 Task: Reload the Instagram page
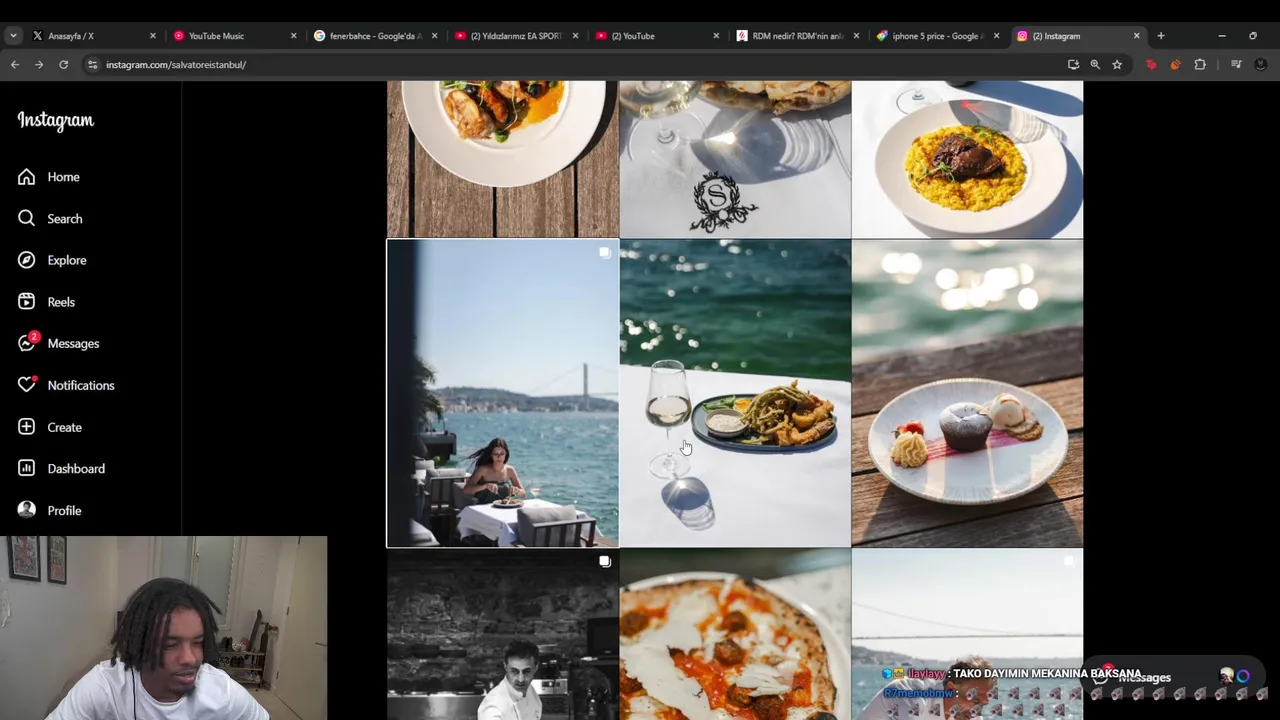point(63,64)
